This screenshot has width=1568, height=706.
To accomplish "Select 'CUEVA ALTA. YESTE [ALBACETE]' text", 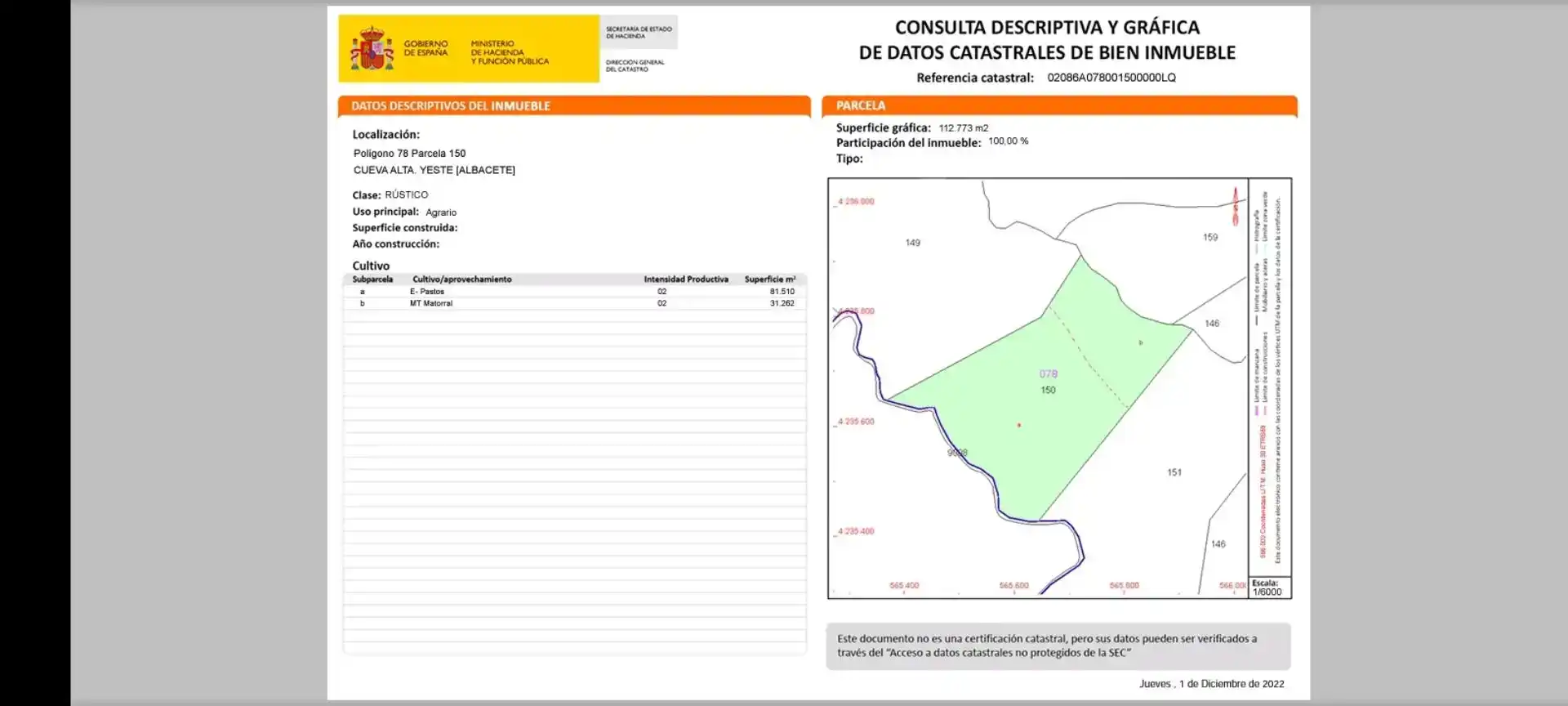I will 434,170.
